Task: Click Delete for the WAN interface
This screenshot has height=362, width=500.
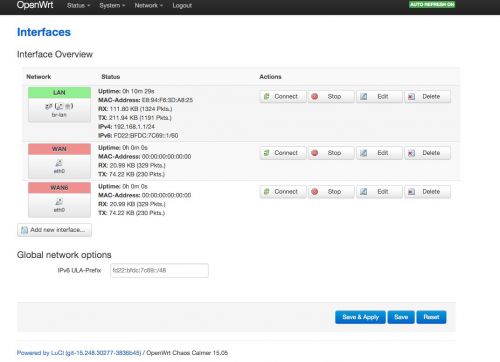Action: click(427, 153)
